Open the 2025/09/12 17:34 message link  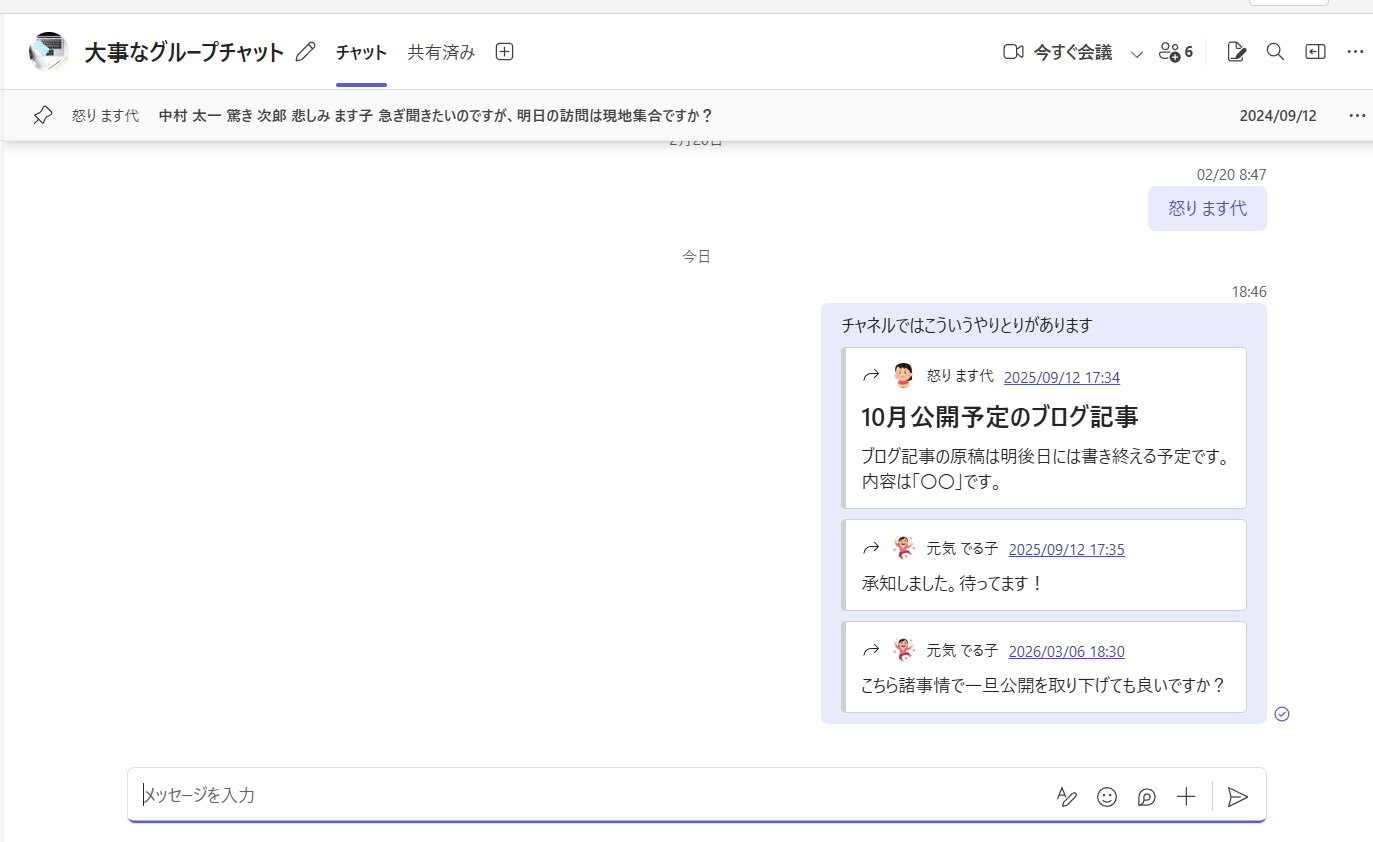pyautogui.click(x=1061, y=377)
